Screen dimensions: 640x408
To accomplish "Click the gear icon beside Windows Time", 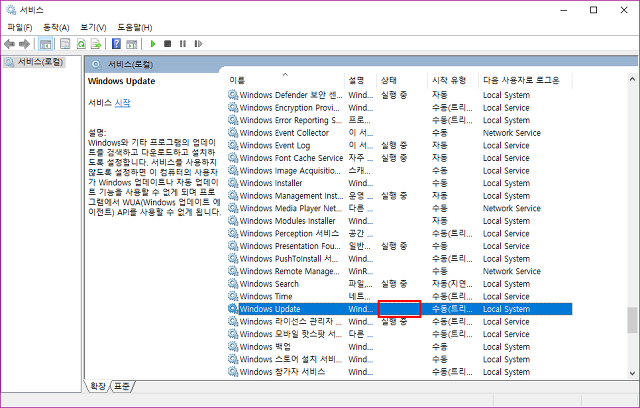I will (233, 296).
